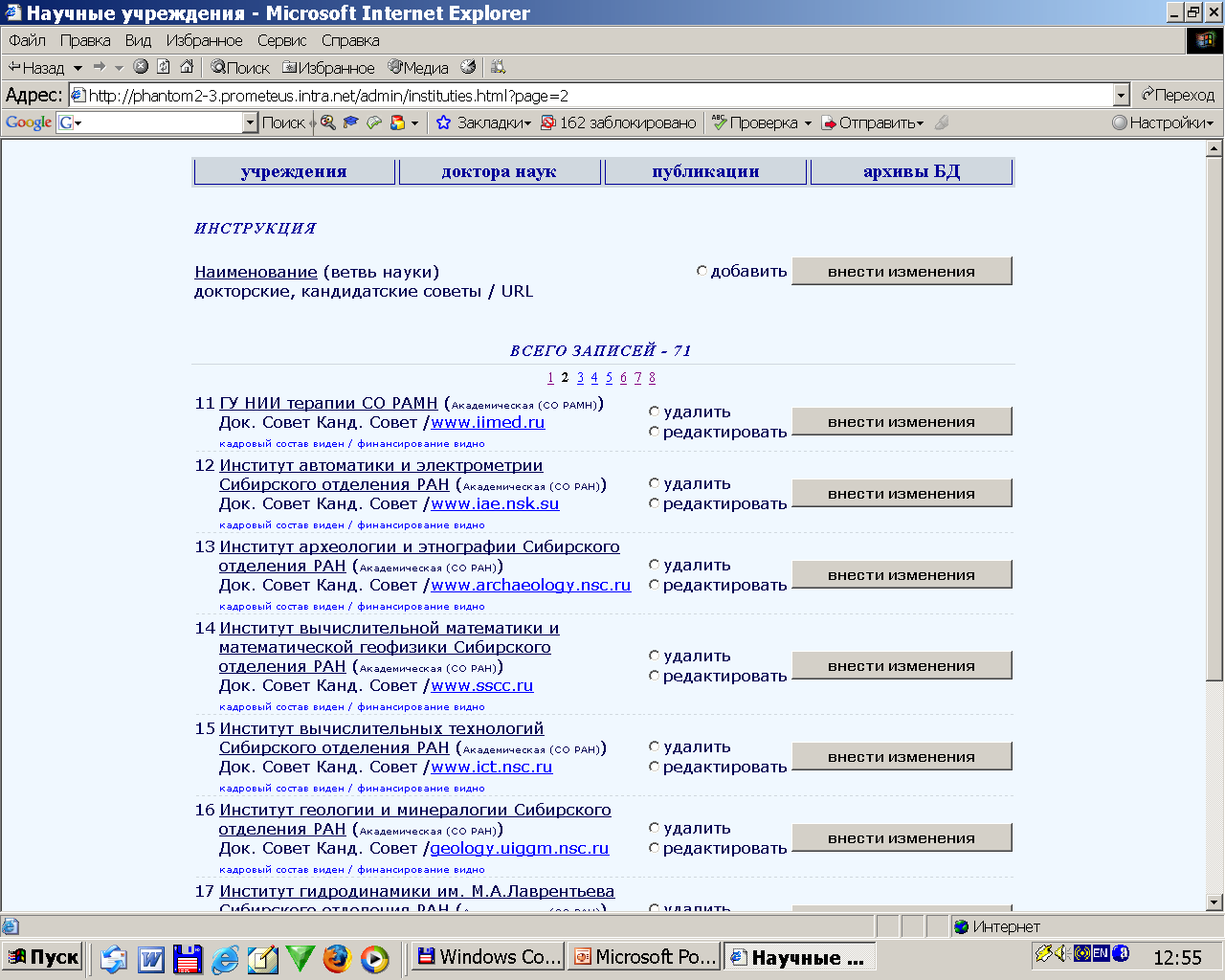Expand the address bar dropdown
The width and height of the screenshot is (1225, 980).
pos(1122,95)
